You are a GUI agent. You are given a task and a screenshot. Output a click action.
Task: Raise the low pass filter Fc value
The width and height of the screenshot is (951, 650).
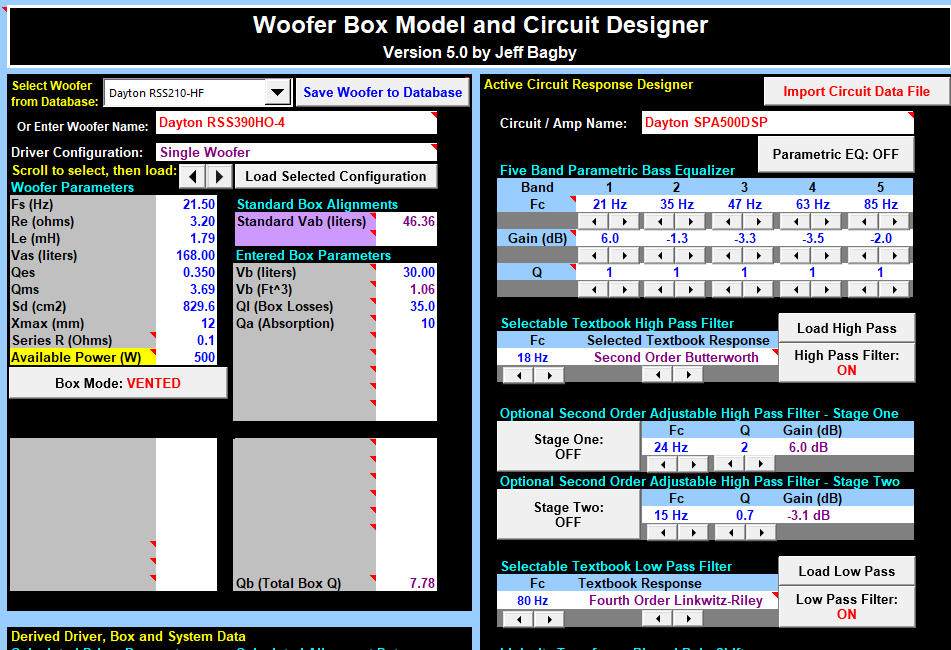[x=548, y=618]
